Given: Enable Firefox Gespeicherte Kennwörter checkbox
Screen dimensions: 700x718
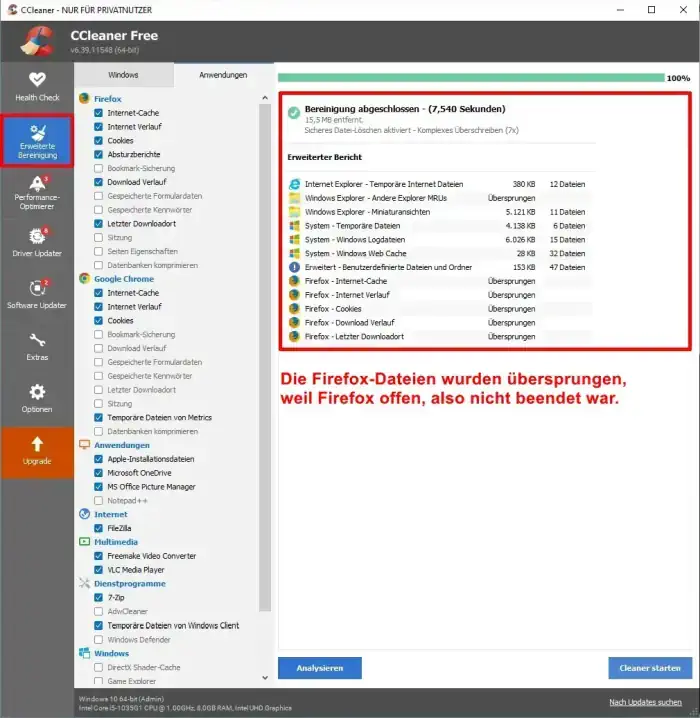Looking at the screenshot, I should pos(98,210).
